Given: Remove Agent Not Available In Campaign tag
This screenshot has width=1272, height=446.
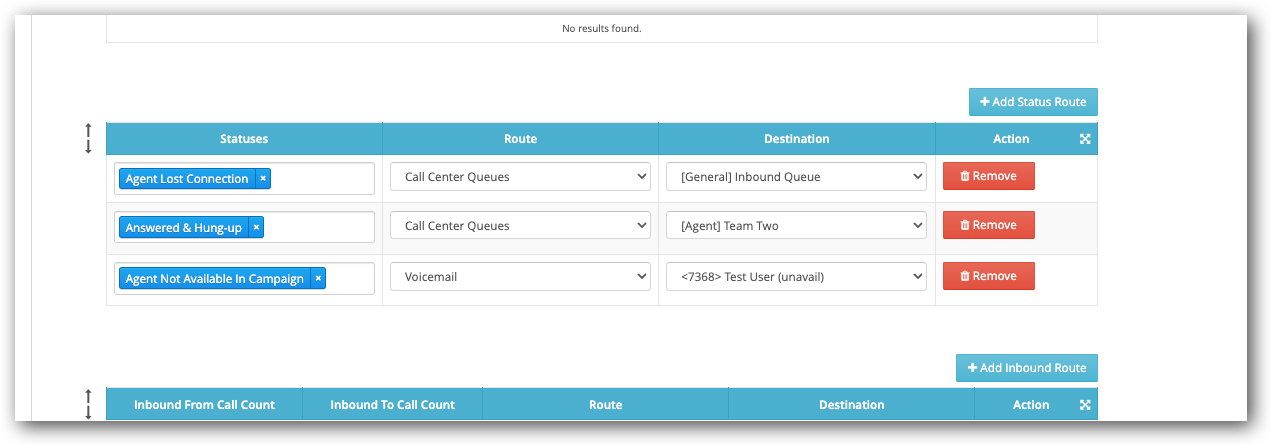Looking at the screenshot, I should [318, 279].
